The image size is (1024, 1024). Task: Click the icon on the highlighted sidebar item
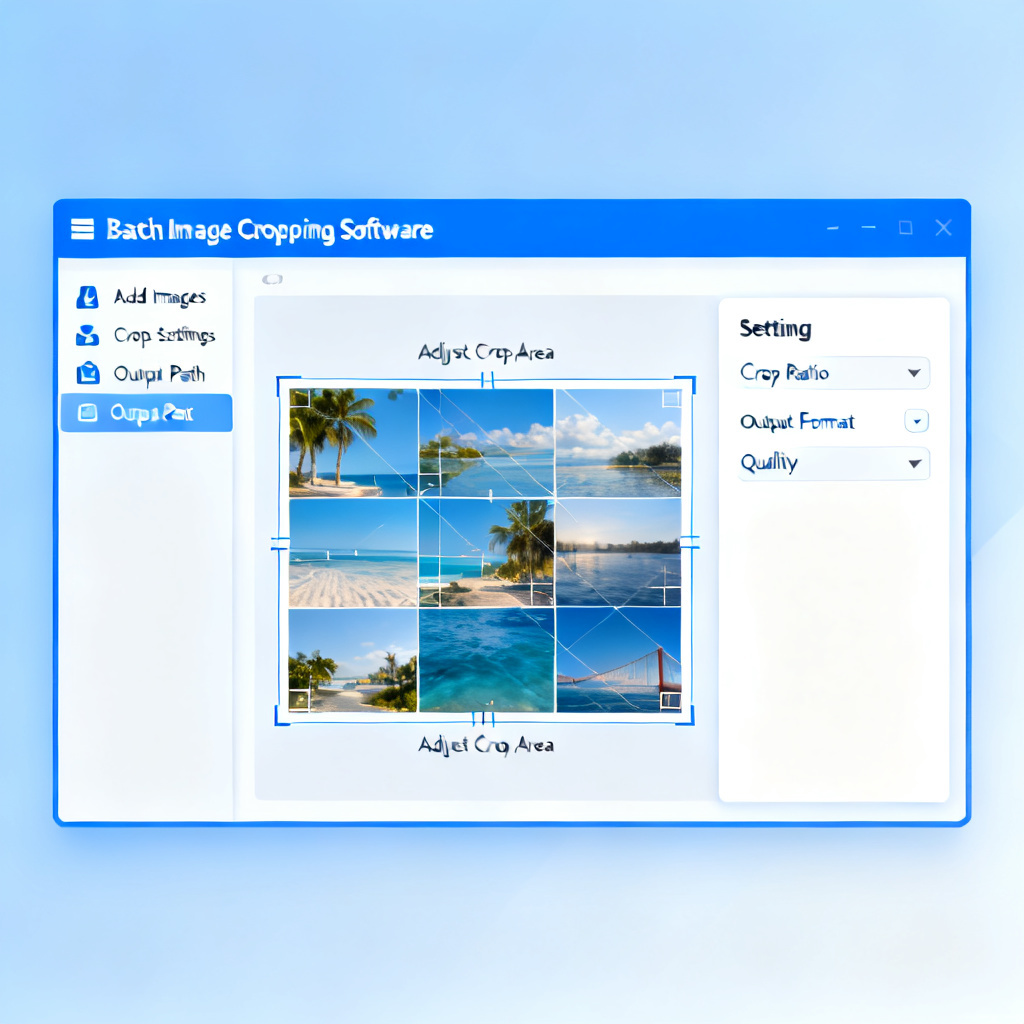coord(88,413)
